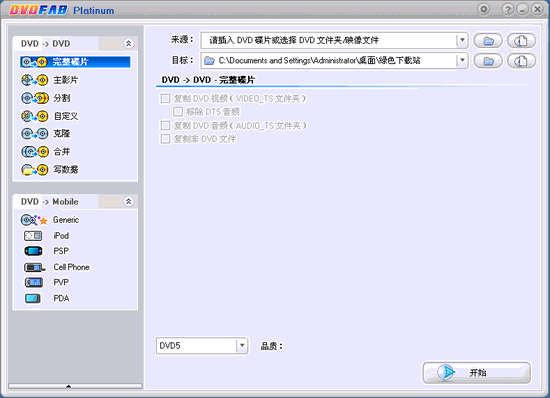Click the PDA label
The image size is (550, 398).
(61, 298)
